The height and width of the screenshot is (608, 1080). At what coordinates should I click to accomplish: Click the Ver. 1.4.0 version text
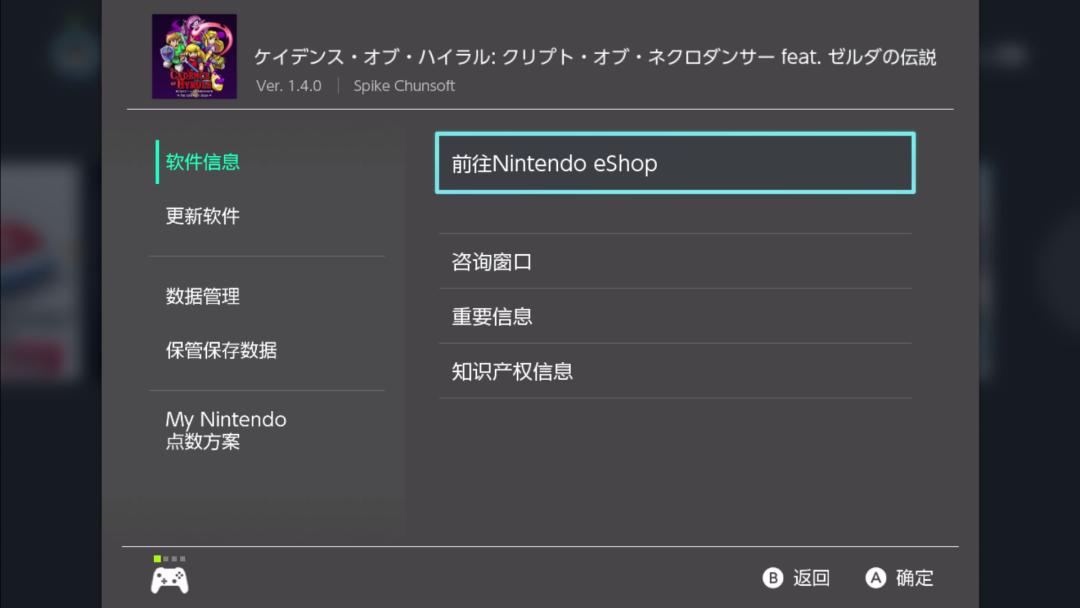[x=289, y=86]
